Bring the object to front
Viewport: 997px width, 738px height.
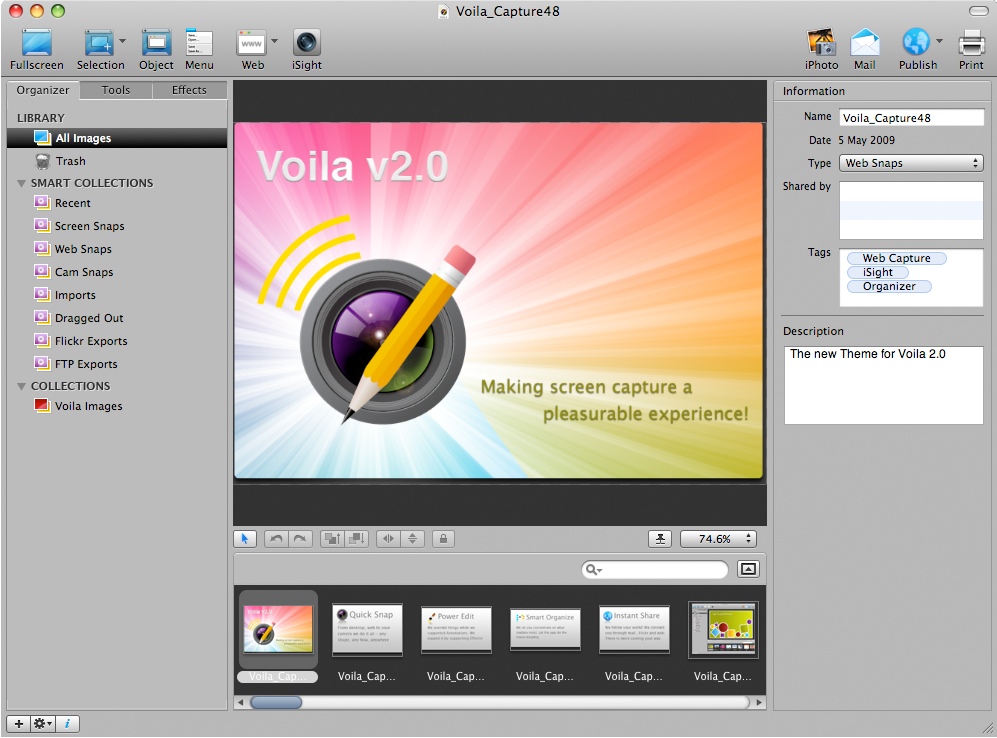332,539
